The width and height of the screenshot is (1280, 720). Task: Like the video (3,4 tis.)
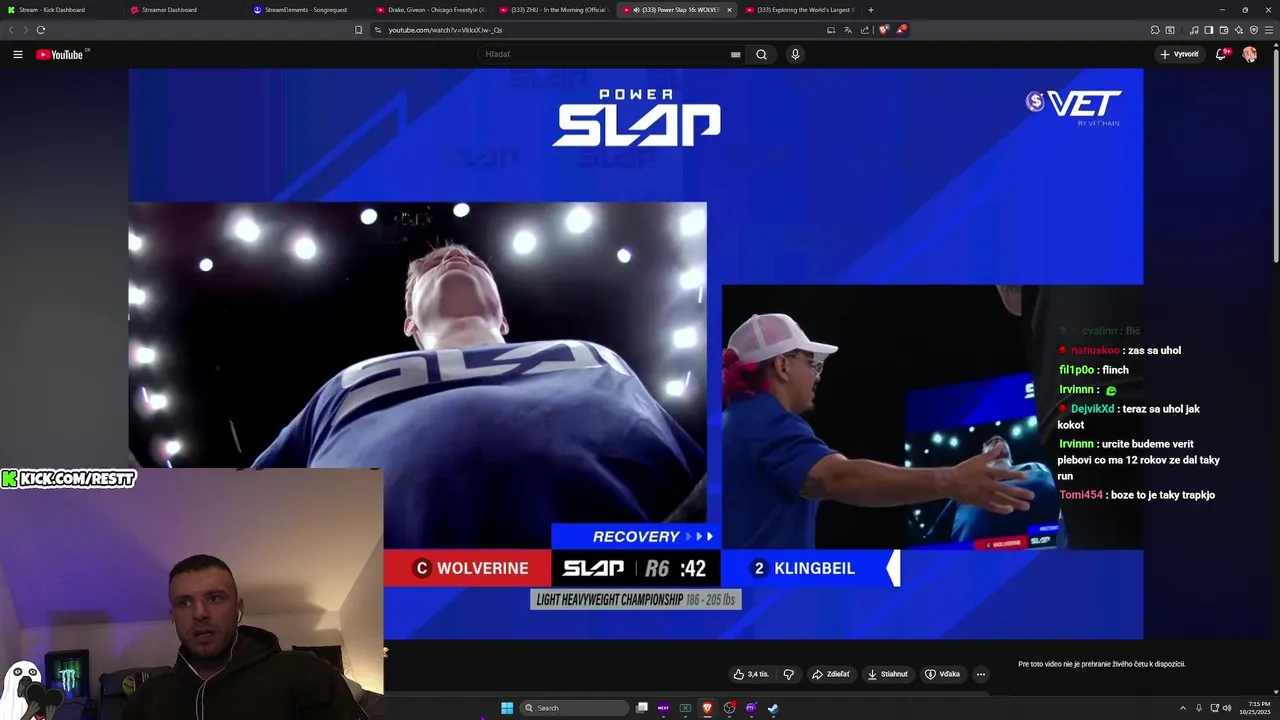[x=751, y=674]
